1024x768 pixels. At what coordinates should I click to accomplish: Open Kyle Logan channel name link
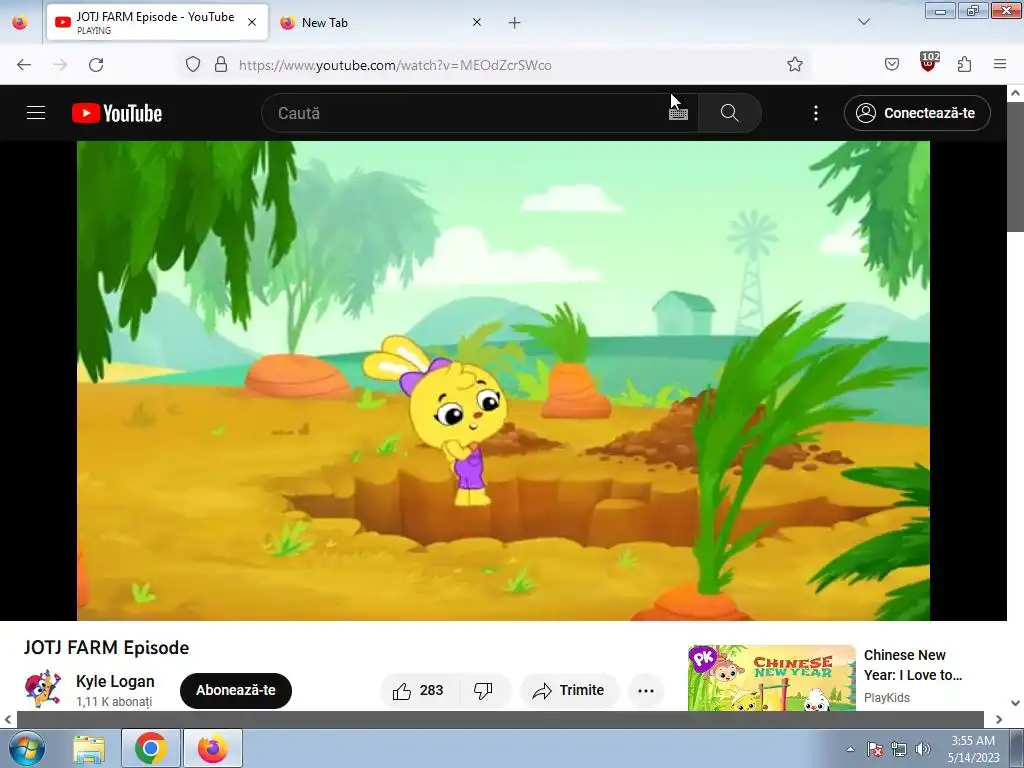(115, 681)
